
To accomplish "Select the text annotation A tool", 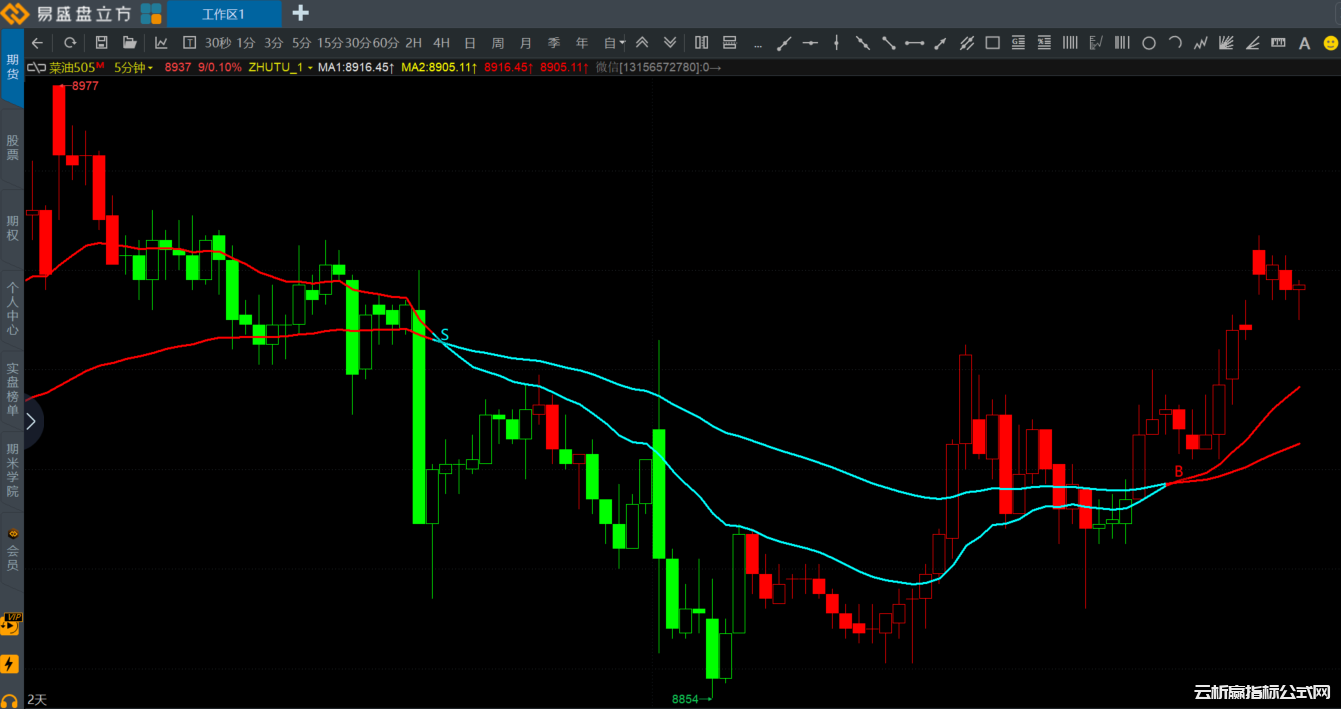I will coord(1304,43).
